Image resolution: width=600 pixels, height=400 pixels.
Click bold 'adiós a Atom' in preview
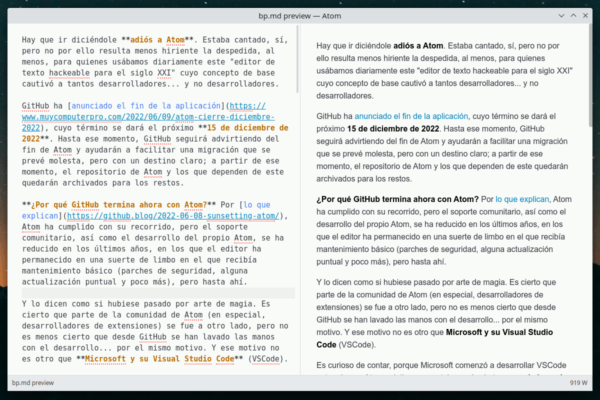(418, 46)
